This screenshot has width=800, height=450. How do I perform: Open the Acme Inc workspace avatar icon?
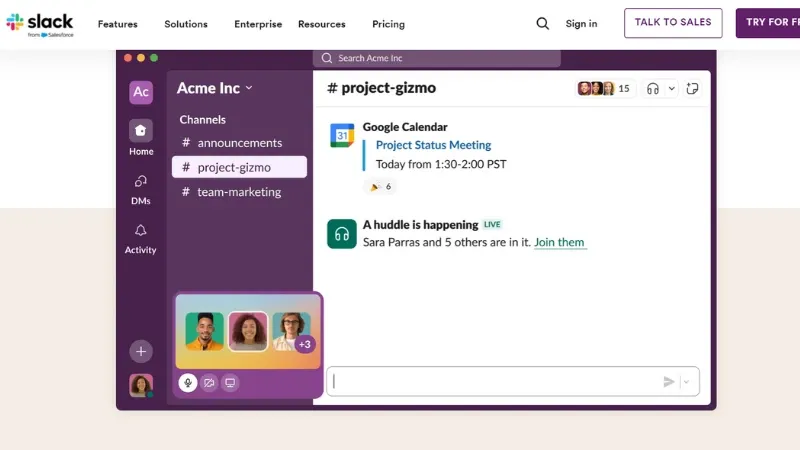[141, 92]
